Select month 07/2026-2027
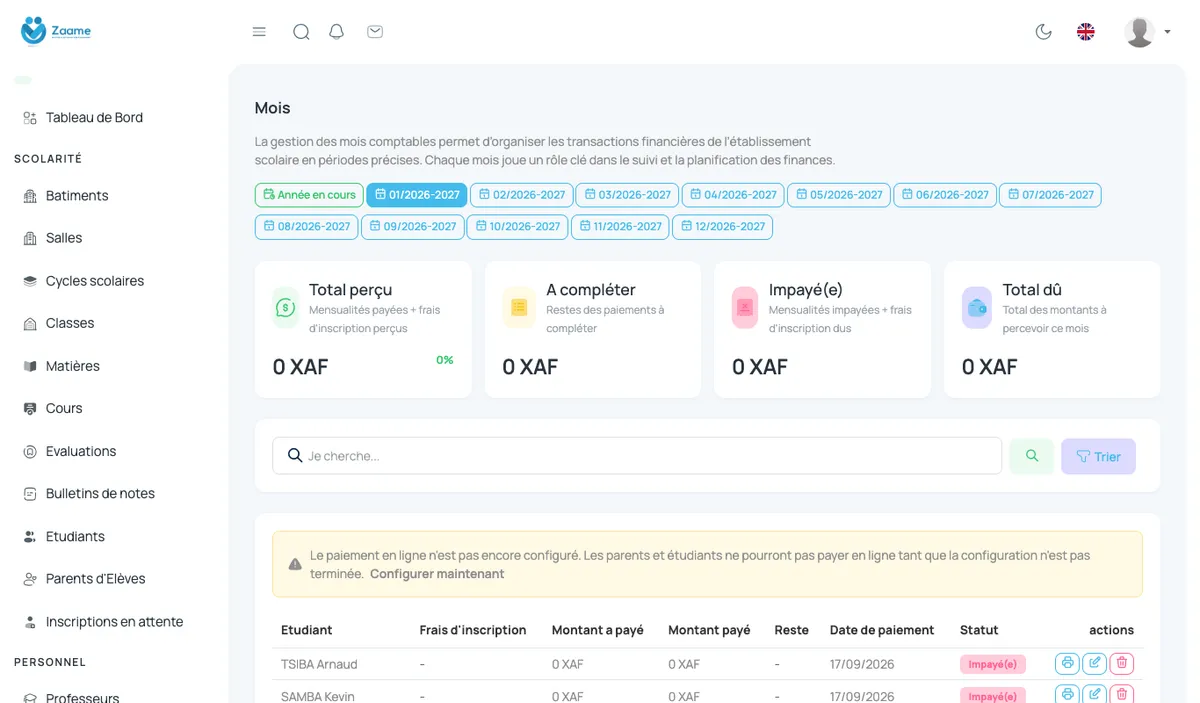 click(1050, 195)
